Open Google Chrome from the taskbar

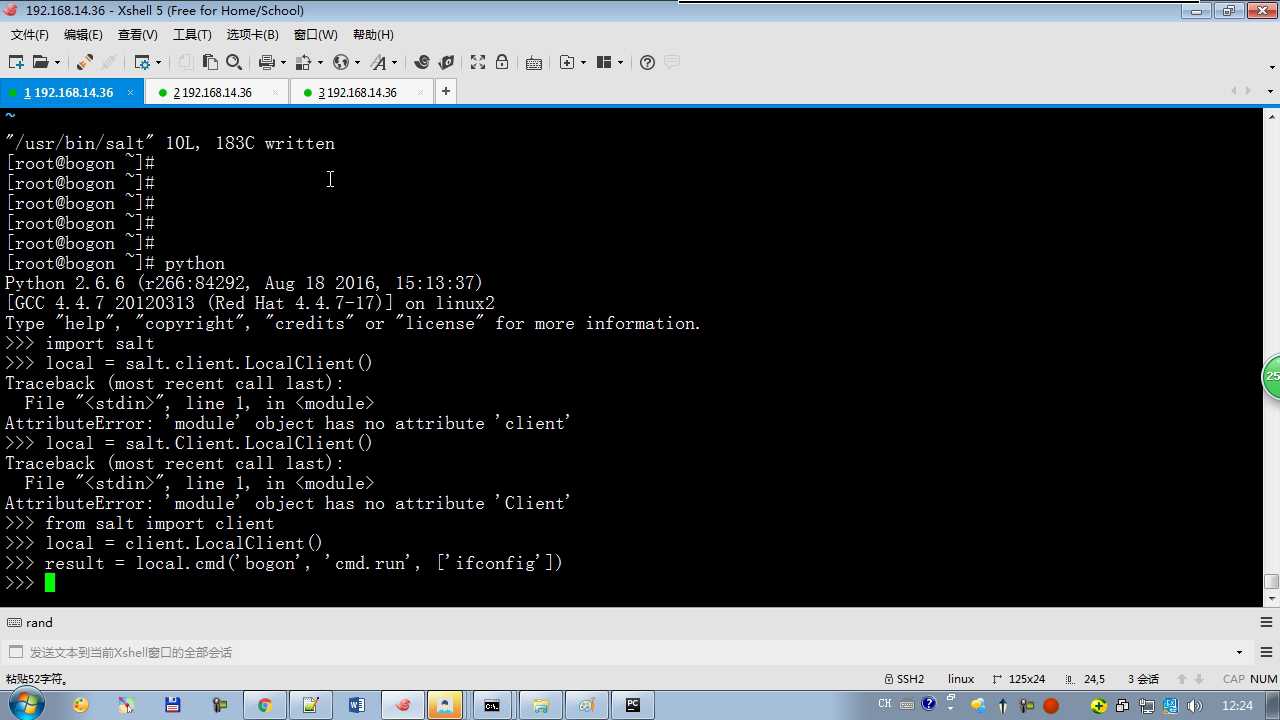pos(264,705)
